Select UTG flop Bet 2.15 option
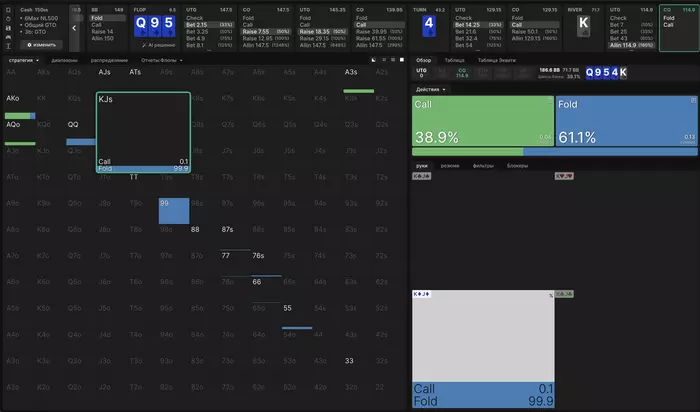 coord(209,25)
